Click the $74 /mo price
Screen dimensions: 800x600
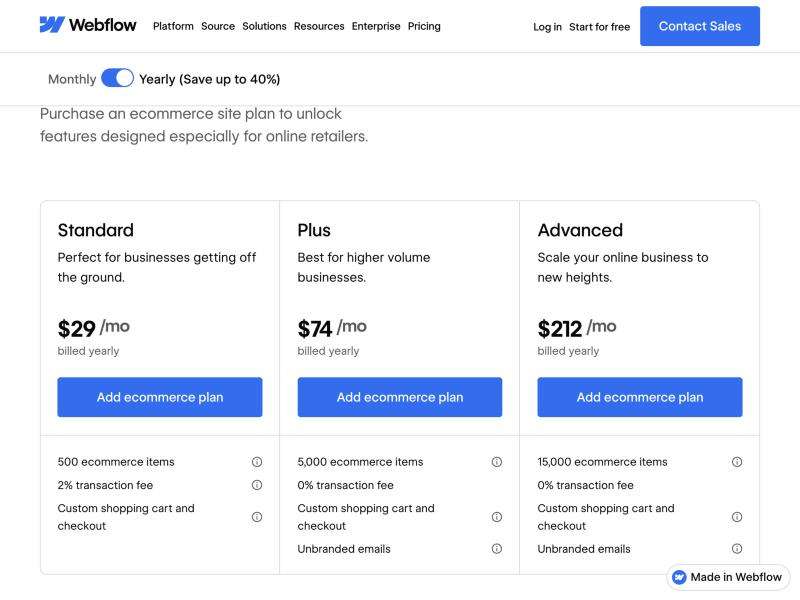[332, 328]
